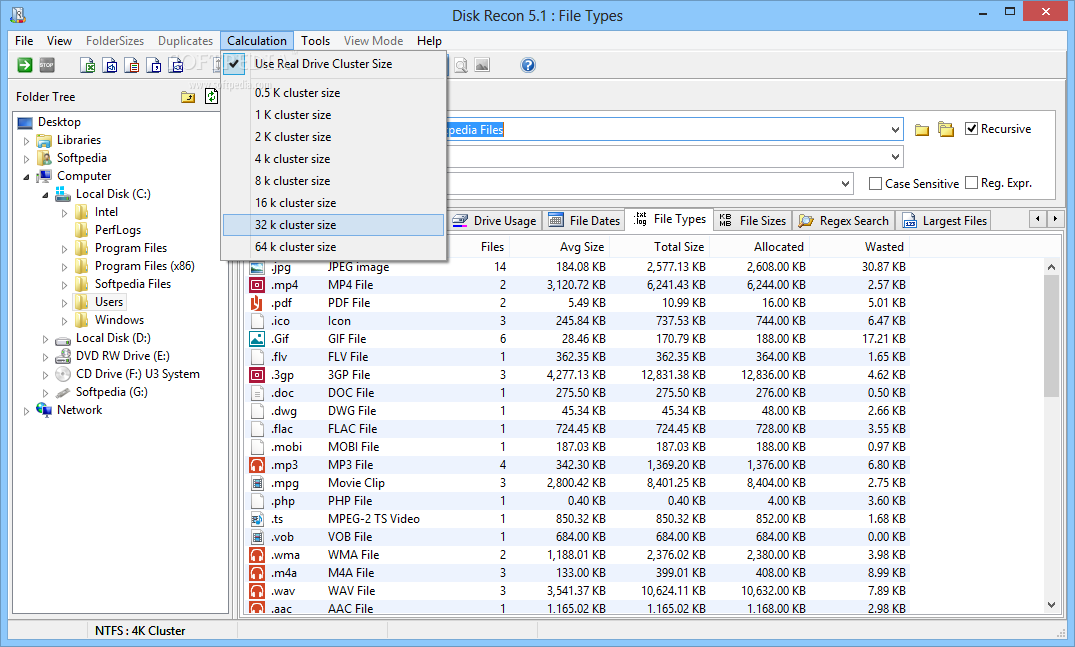The height and width of the screenshot is (647, 1075).
Task: Click the browse folder icon beside path field
Action: [922, 130]
